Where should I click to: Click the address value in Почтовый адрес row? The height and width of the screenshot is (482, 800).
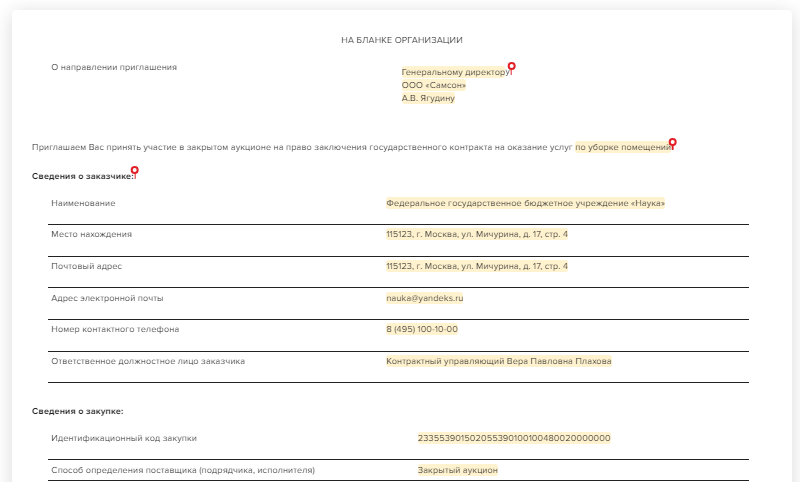pos(476,267)
